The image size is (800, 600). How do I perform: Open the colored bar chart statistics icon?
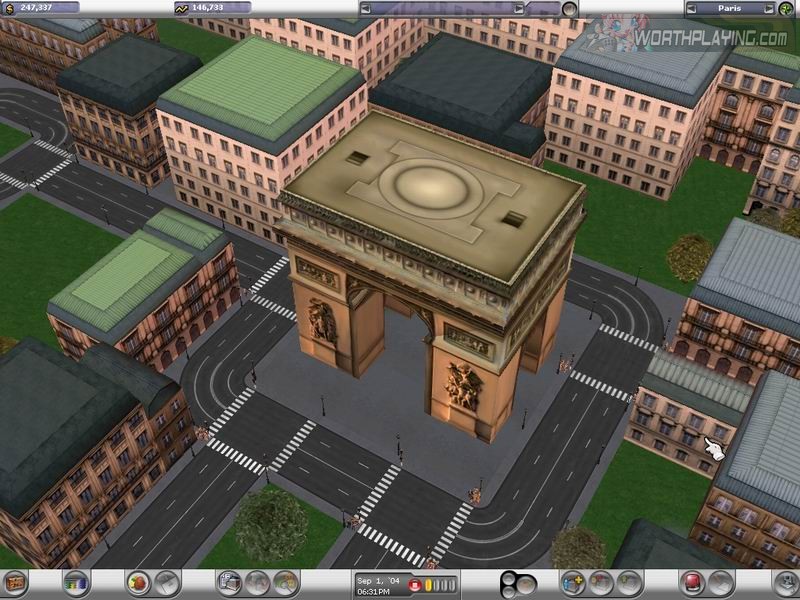click(75, 581)
